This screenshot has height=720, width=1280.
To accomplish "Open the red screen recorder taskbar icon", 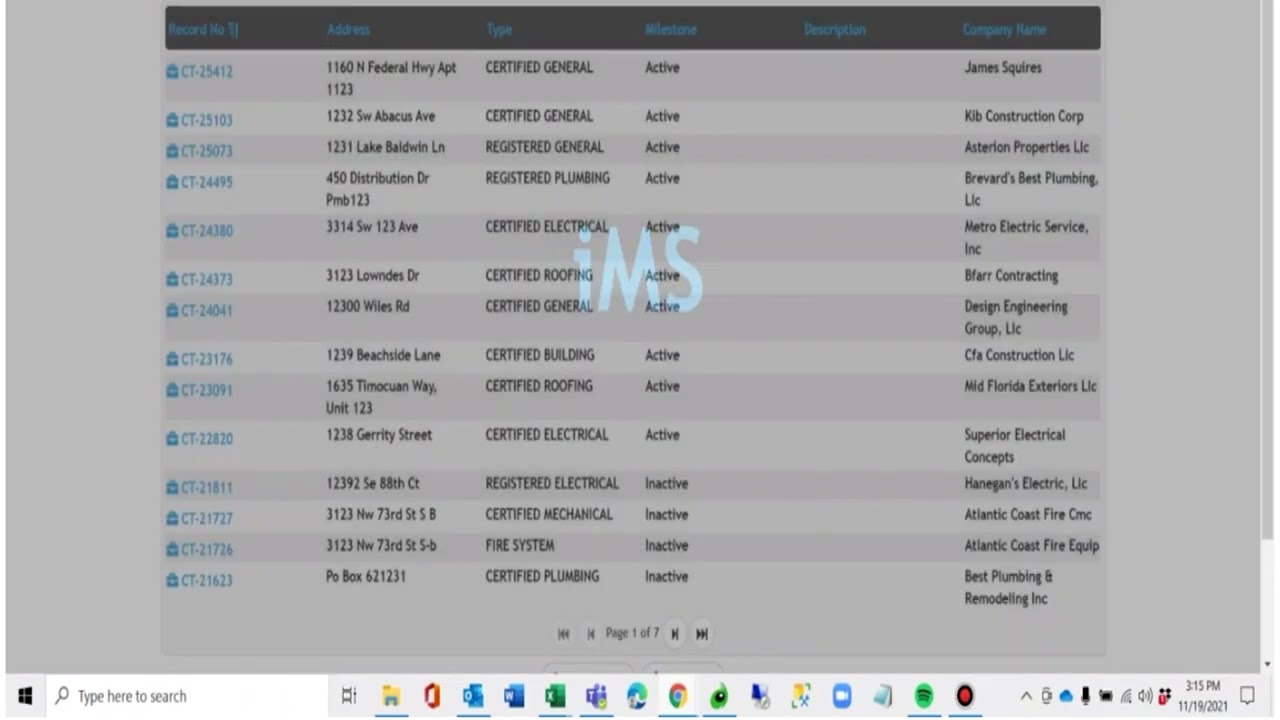I will (x=965, y=696).
